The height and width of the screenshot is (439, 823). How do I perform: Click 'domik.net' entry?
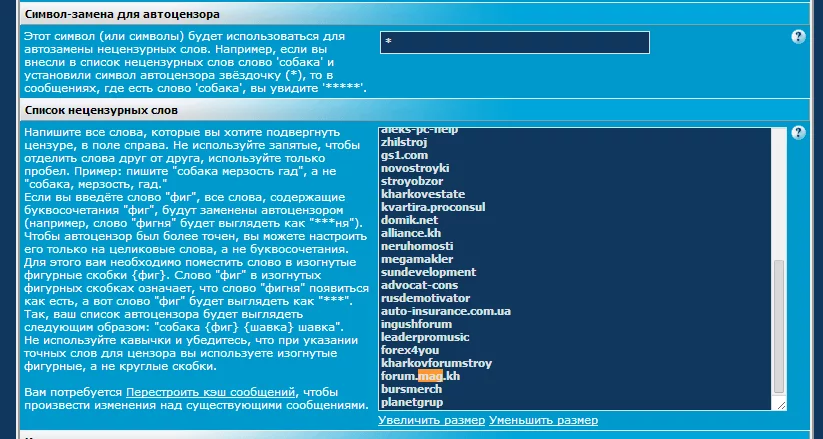tap(409, 220)
